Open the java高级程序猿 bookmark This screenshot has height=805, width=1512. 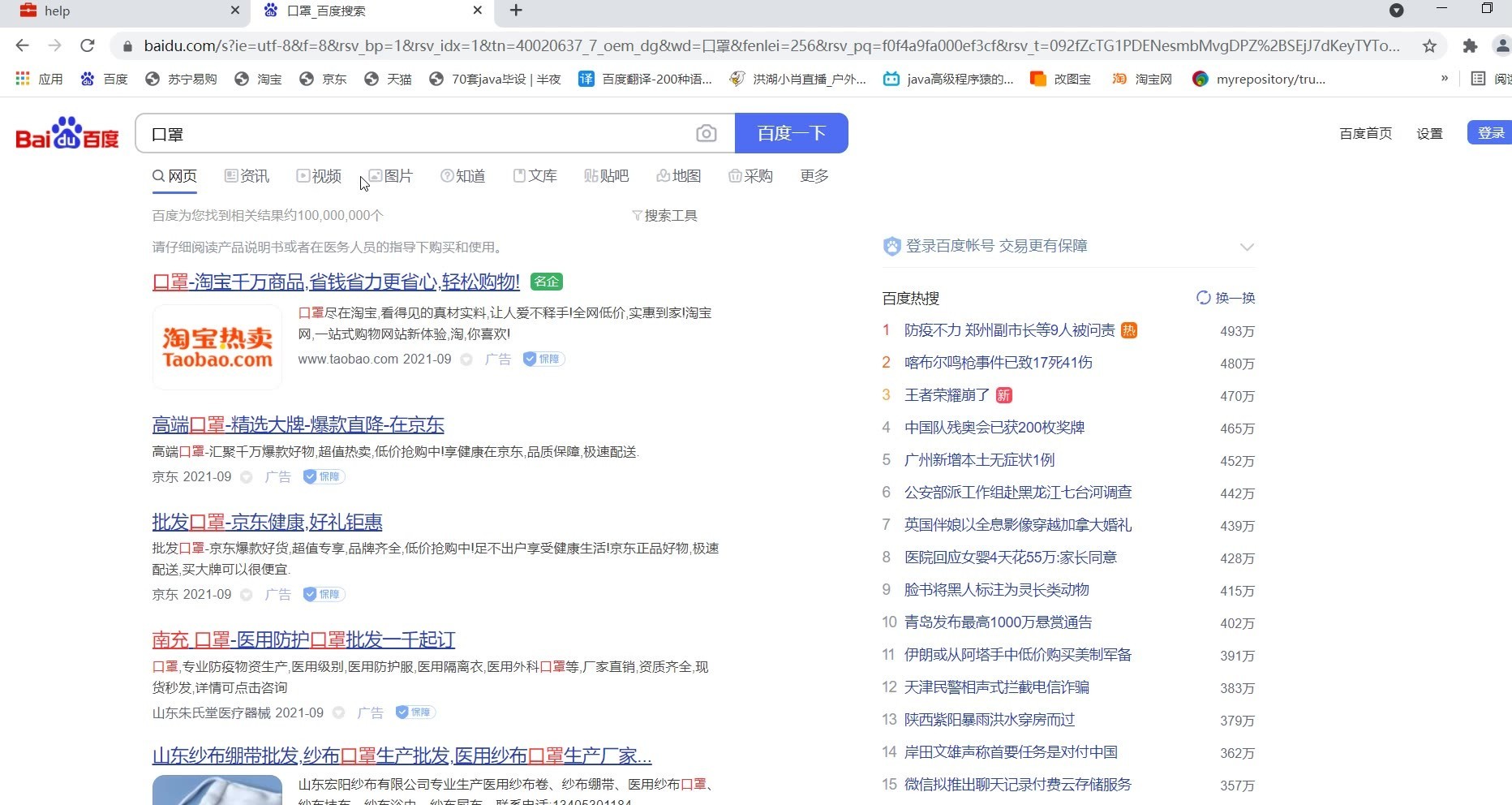click(x=948, y=79)
